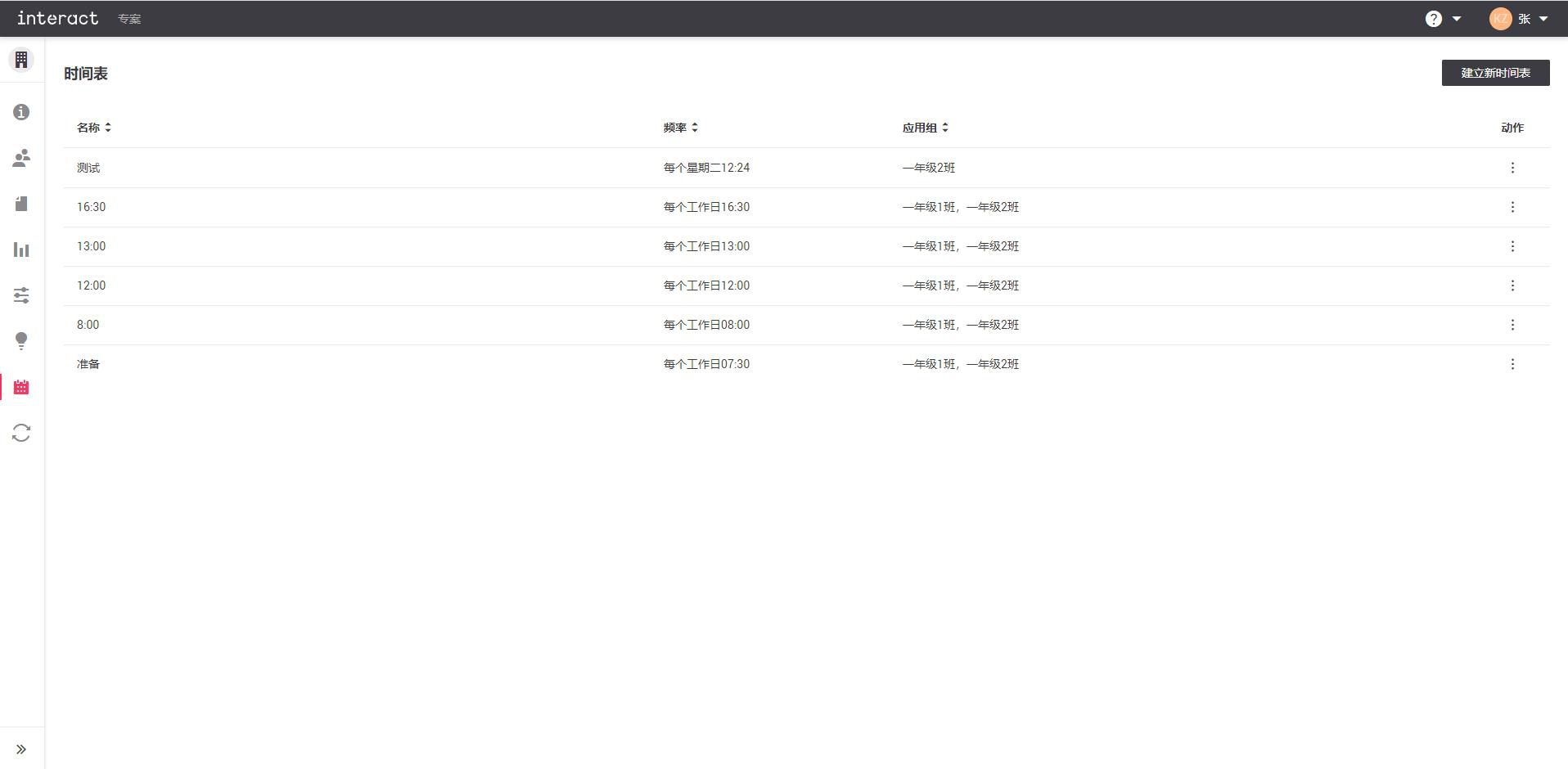Click the 动作 column header
This screenshot has width=1568, height=769.
tap(1512, 128)
